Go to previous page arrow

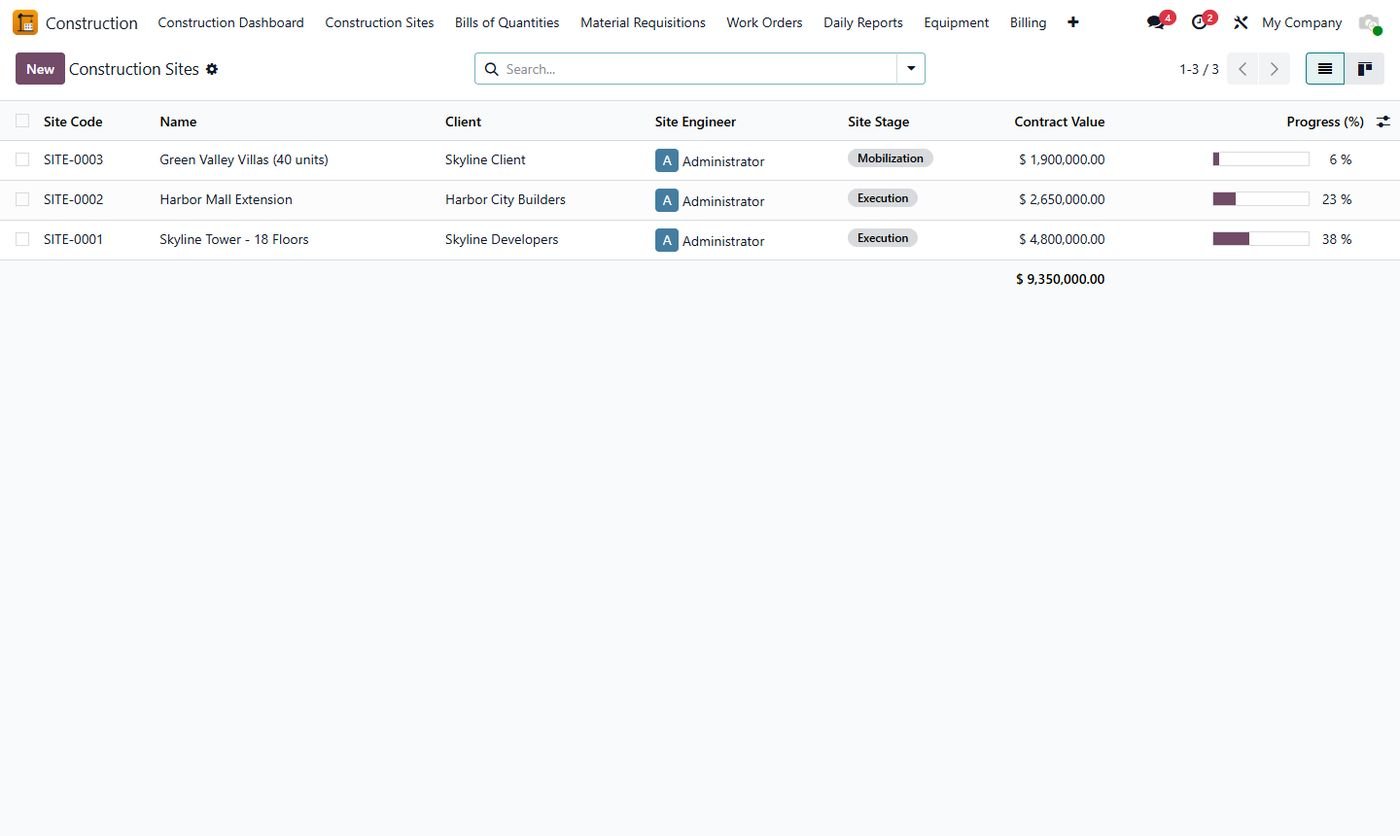pyautogui.click(x=1242, y=69)
